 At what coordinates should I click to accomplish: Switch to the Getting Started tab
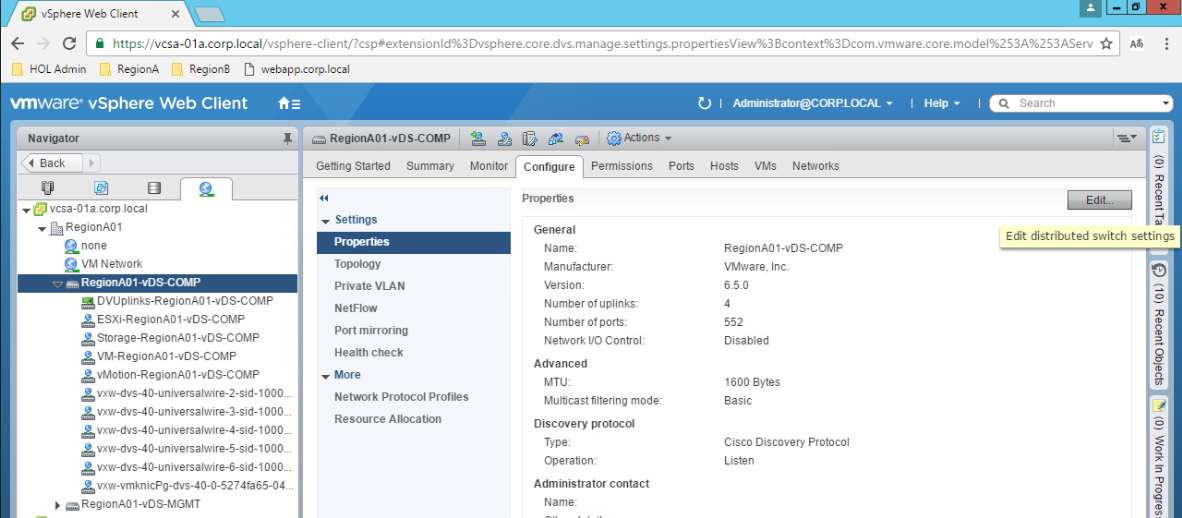pos(353,166)
